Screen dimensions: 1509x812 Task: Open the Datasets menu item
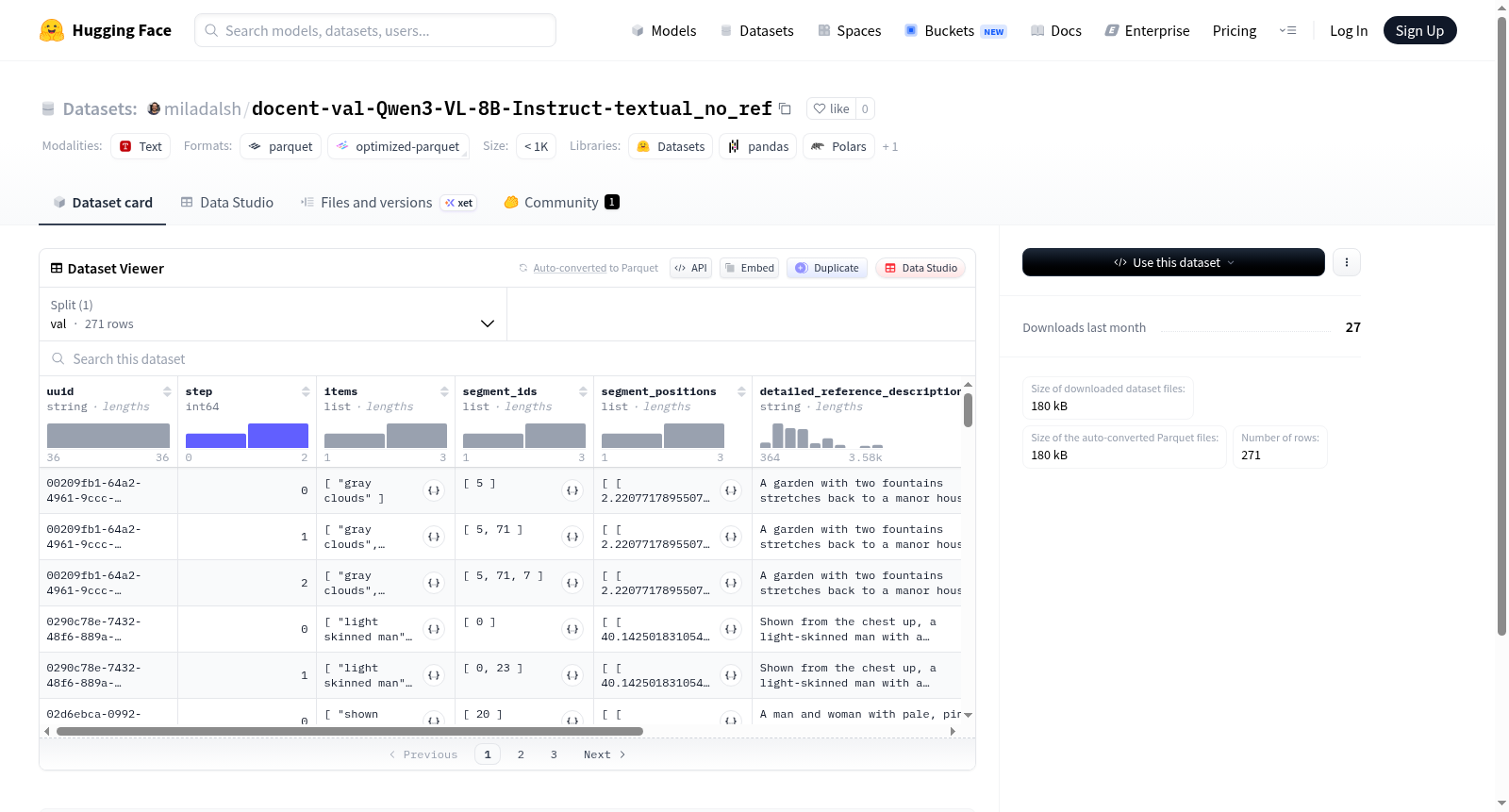pyautogui.click(x=756, y=30)
